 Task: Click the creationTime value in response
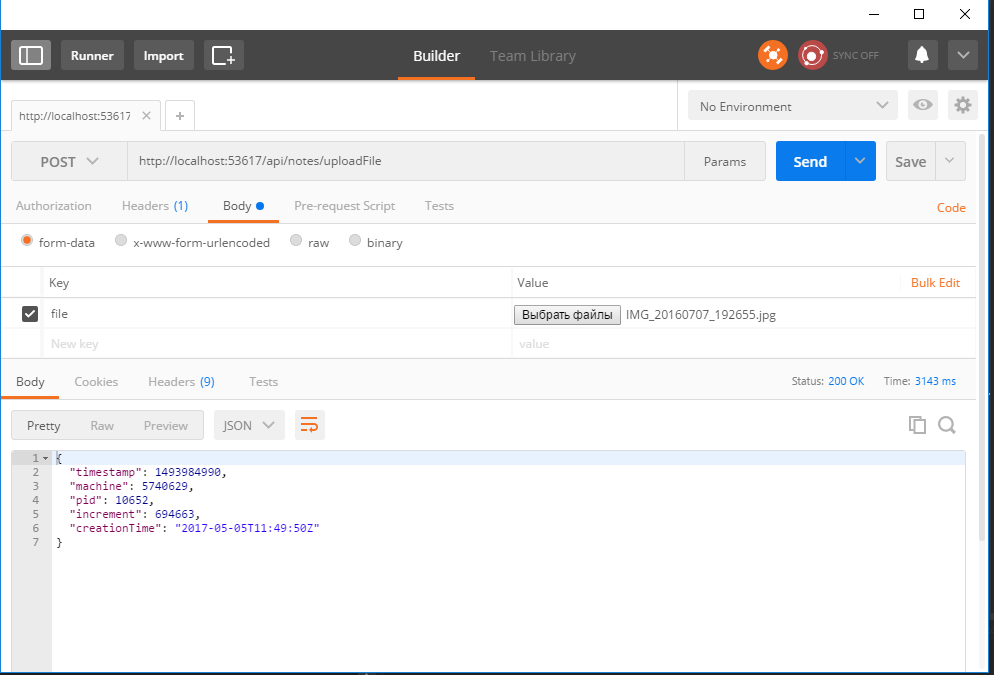(247, 528)
